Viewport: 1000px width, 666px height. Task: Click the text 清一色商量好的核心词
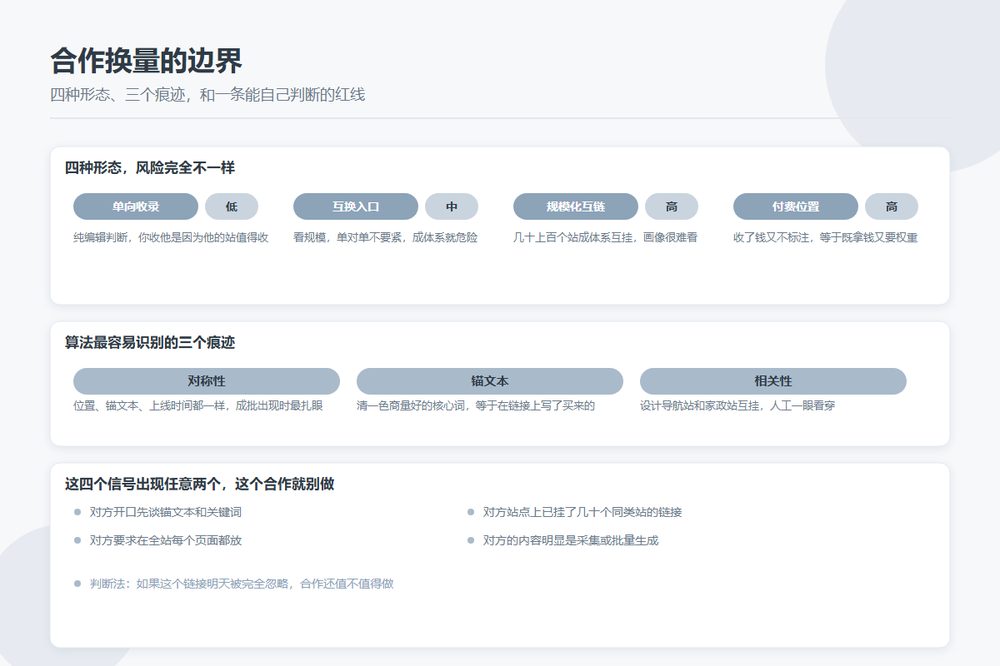coord(411,406)
